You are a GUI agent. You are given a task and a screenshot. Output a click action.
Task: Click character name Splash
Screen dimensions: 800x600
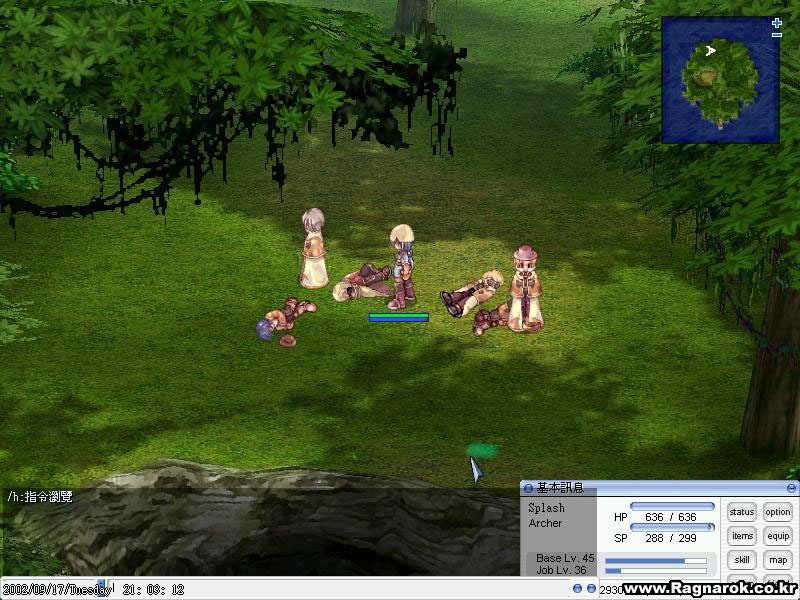[x=546, y=508]
